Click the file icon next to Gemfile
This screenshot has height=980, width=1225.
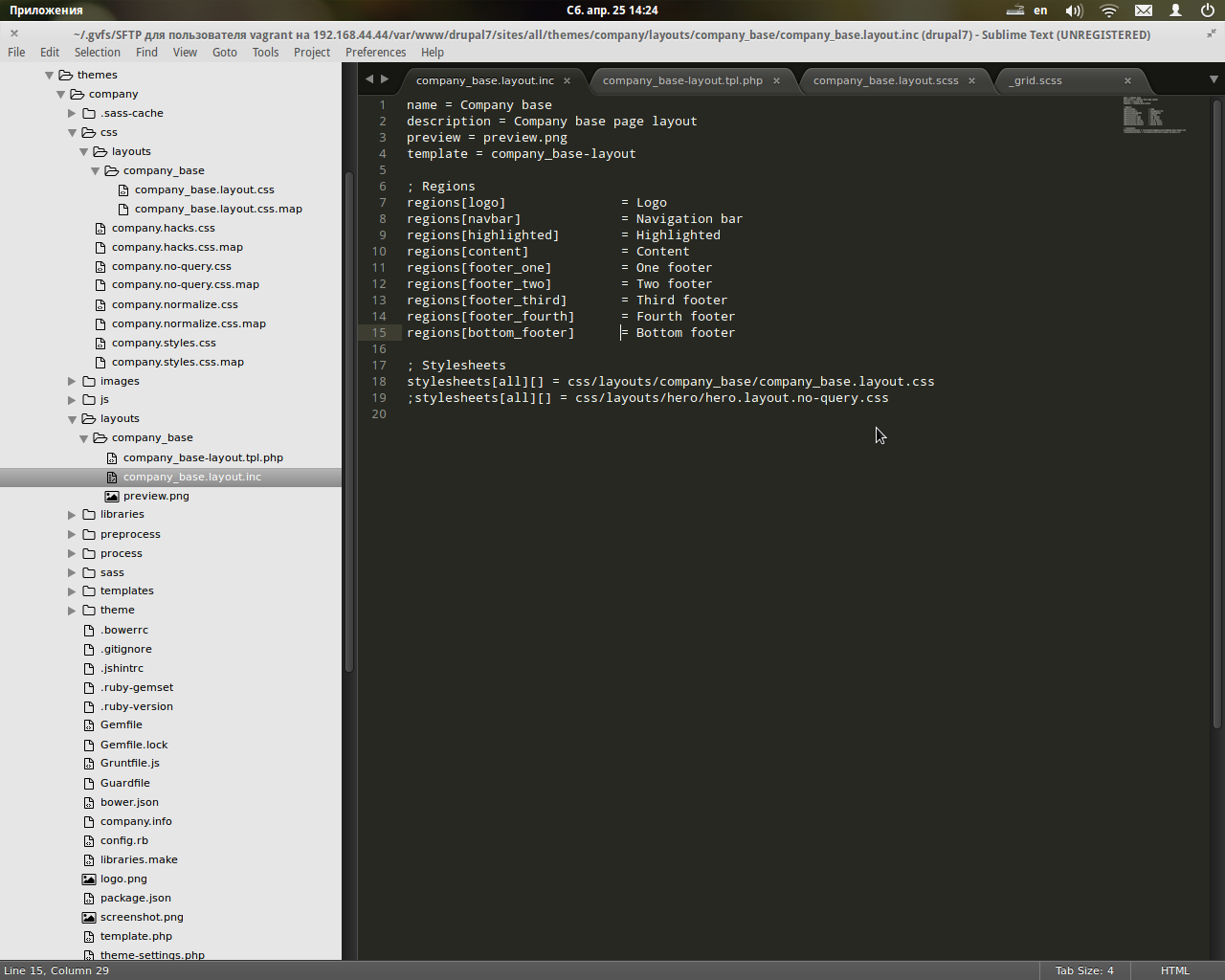click(x=88, y=724)
